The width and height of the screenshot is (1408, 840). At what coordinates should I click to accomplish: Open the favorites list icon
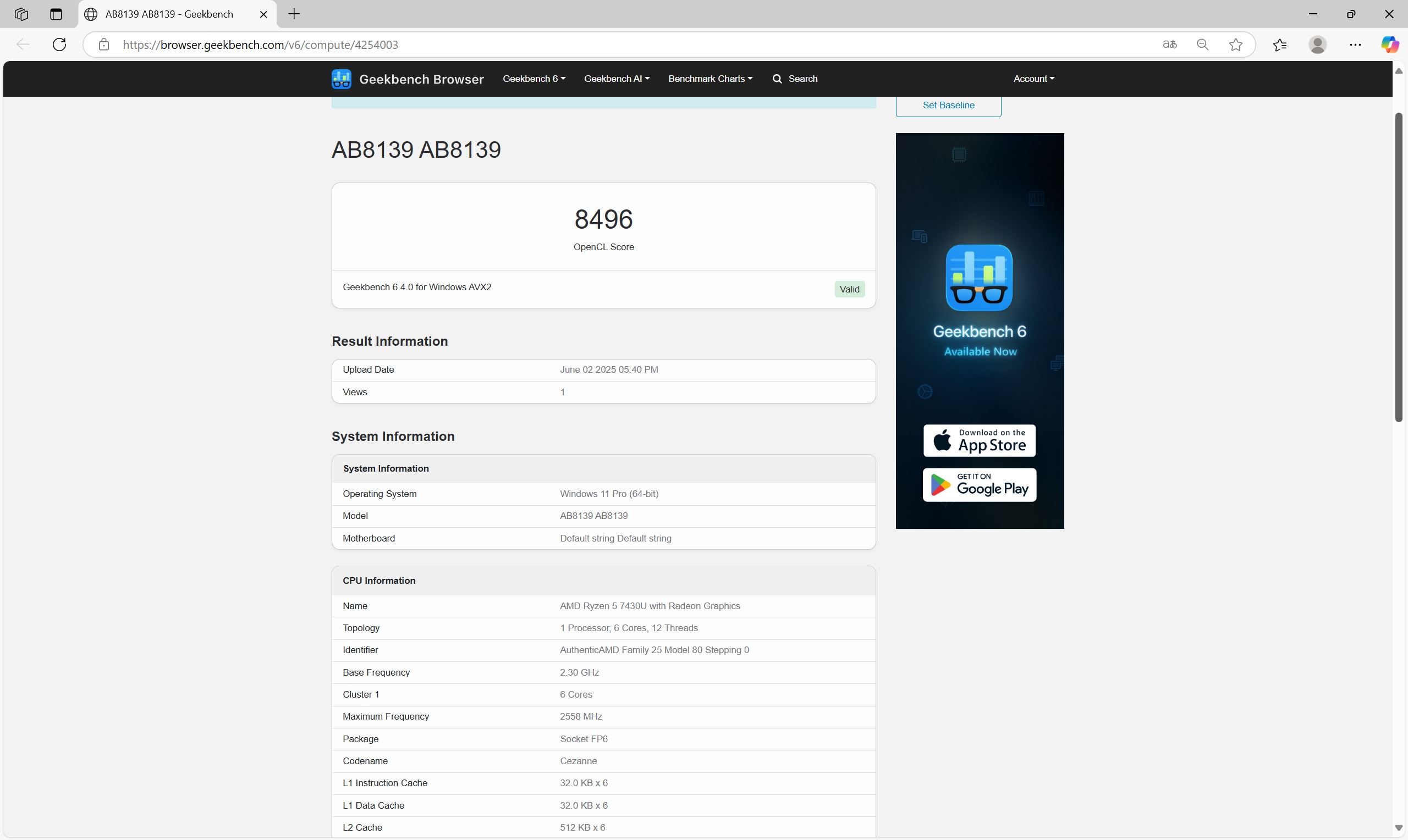coord(1280,45)
